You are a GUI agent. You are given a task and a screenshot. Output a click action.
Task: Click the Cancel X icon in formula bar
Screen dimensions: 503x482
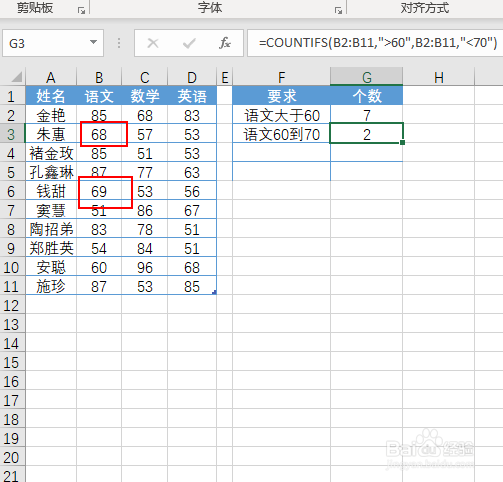(153, 43)
